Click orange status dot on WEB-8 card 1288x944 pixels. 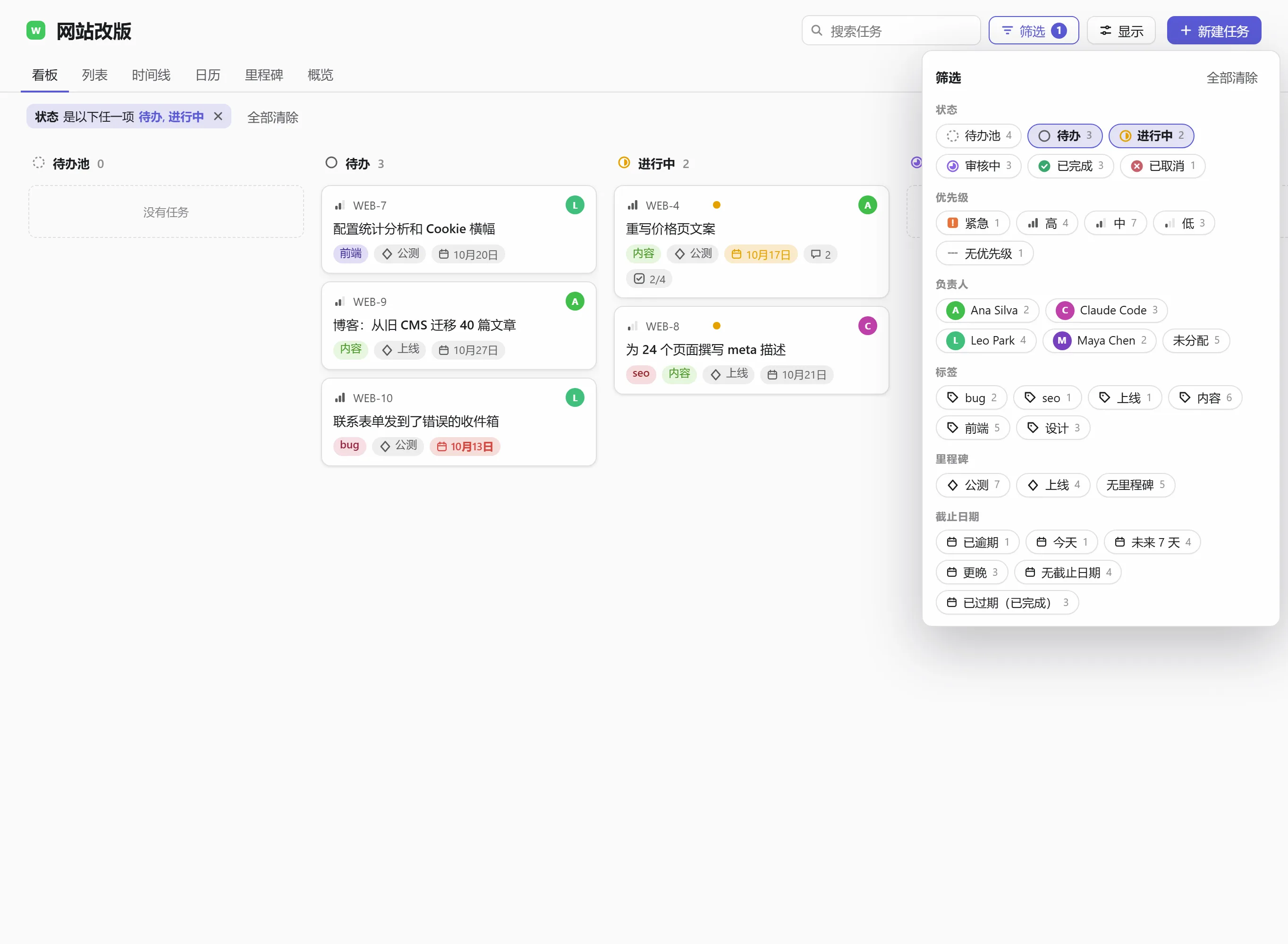point(716,326)
